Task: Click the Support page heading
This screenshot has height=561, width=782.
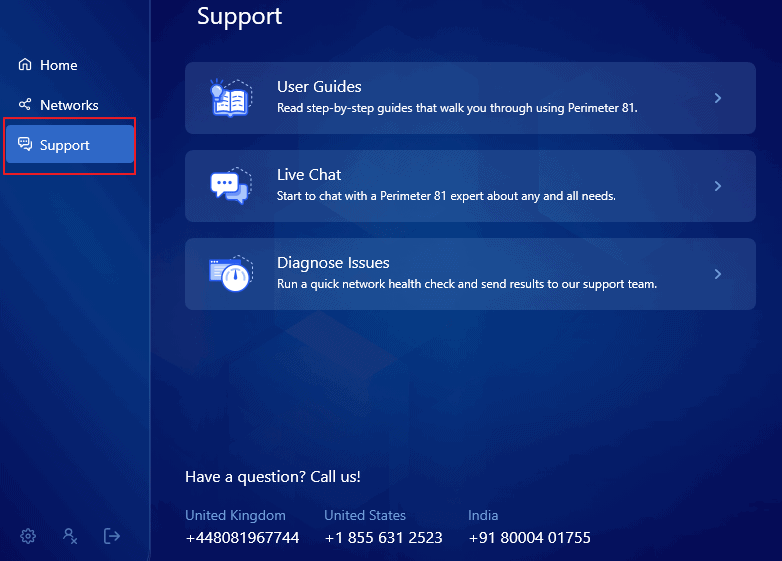Action: [x=239, y=16]
